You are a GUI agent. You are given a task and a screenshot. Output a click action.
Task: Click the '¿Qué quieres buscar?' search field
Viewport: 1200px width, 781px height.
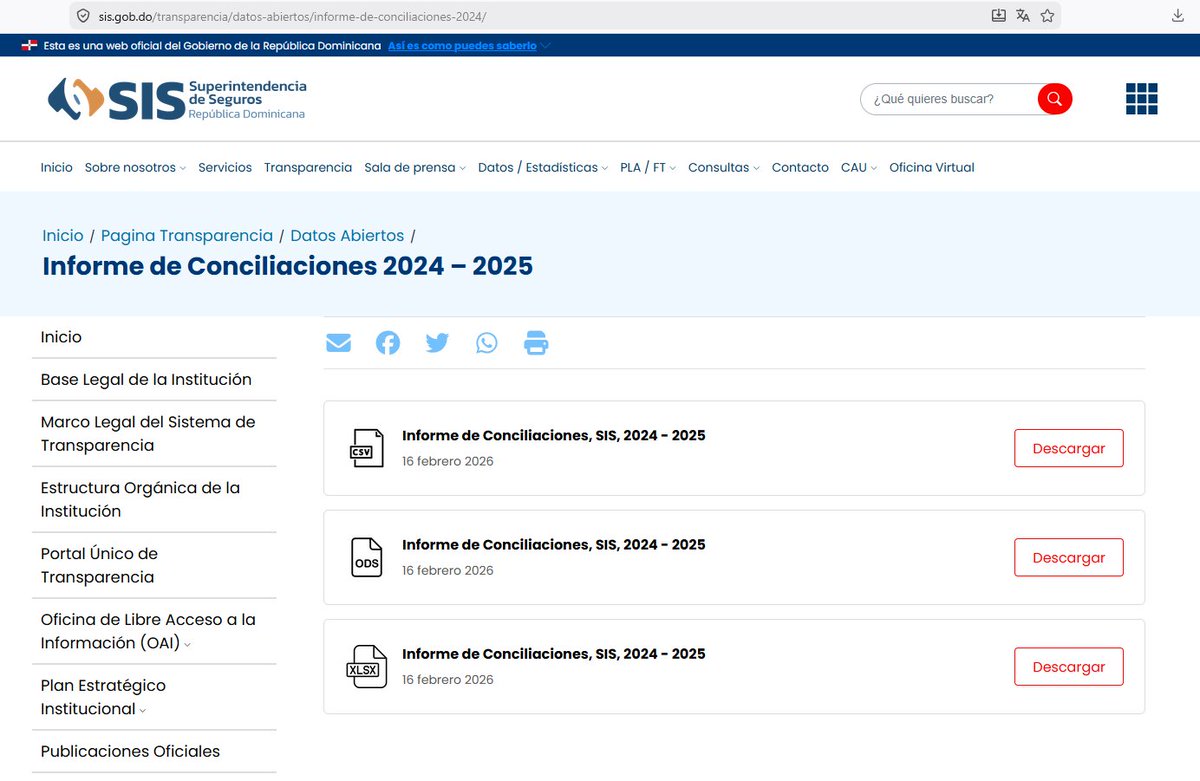pyautogui.click(x=949, y=99)
